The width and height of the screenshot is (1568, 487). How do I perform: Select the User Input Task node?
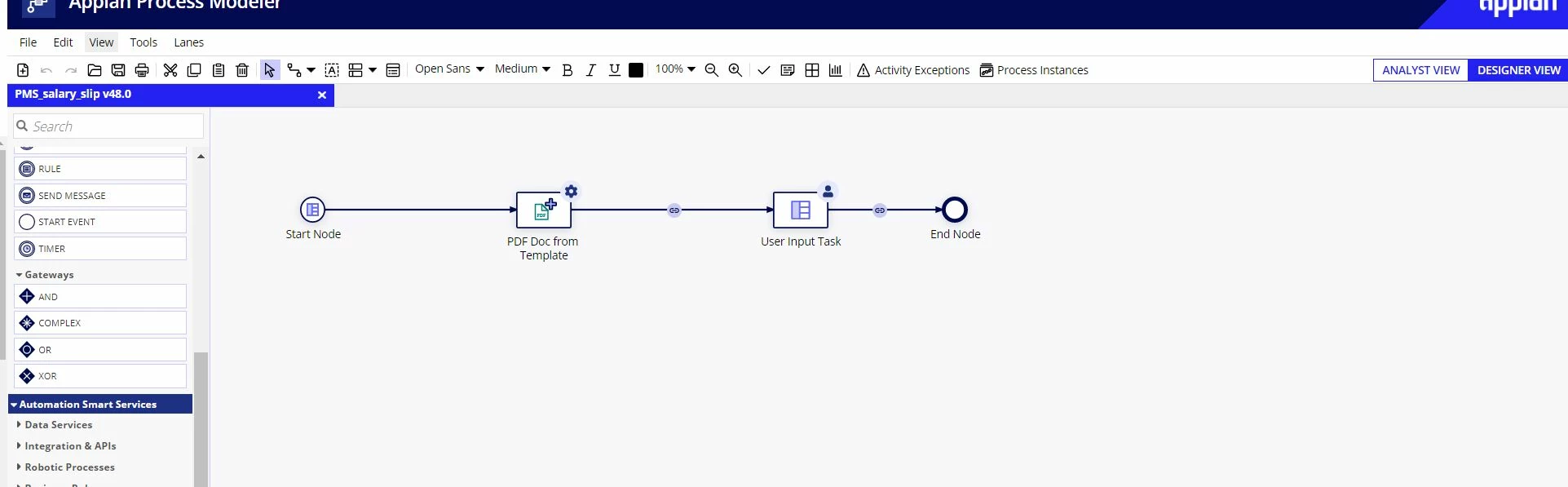point(801,210)
